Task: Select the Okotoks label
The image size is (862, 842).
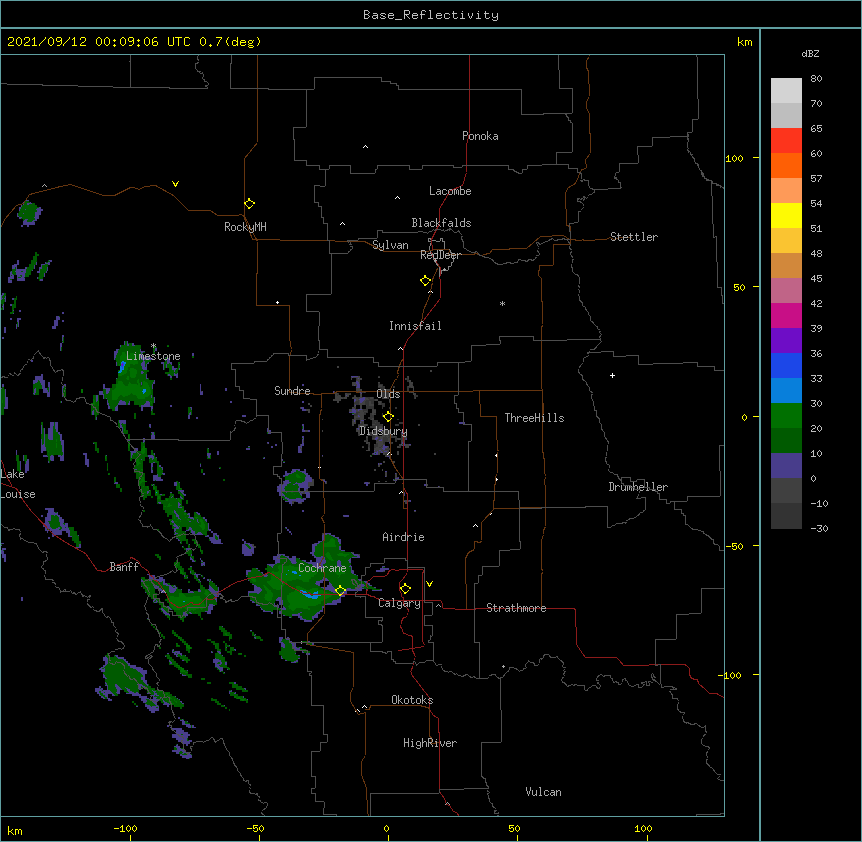Action: coord(412,700)
